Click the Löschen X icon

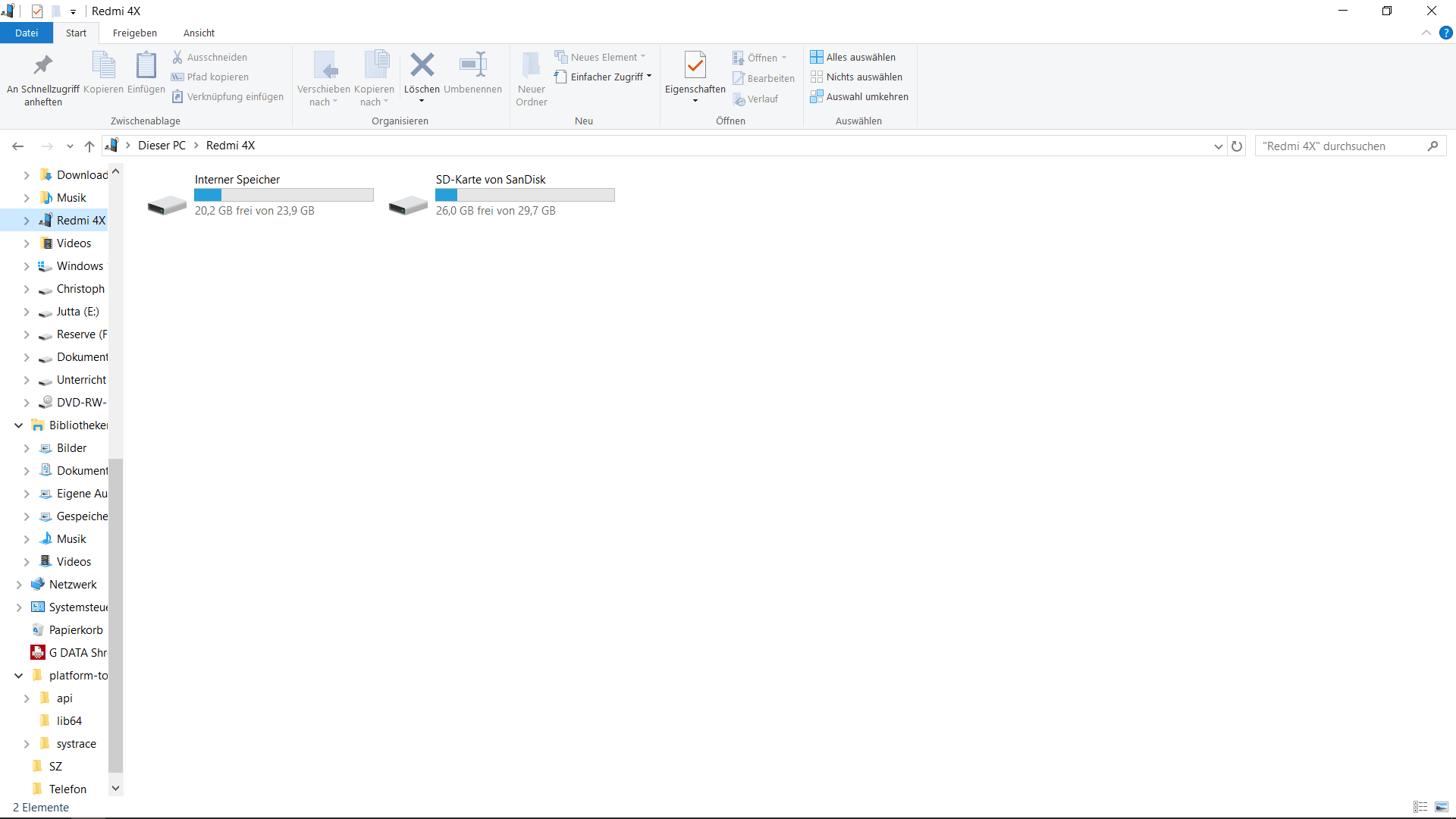[x=422, y=64]
